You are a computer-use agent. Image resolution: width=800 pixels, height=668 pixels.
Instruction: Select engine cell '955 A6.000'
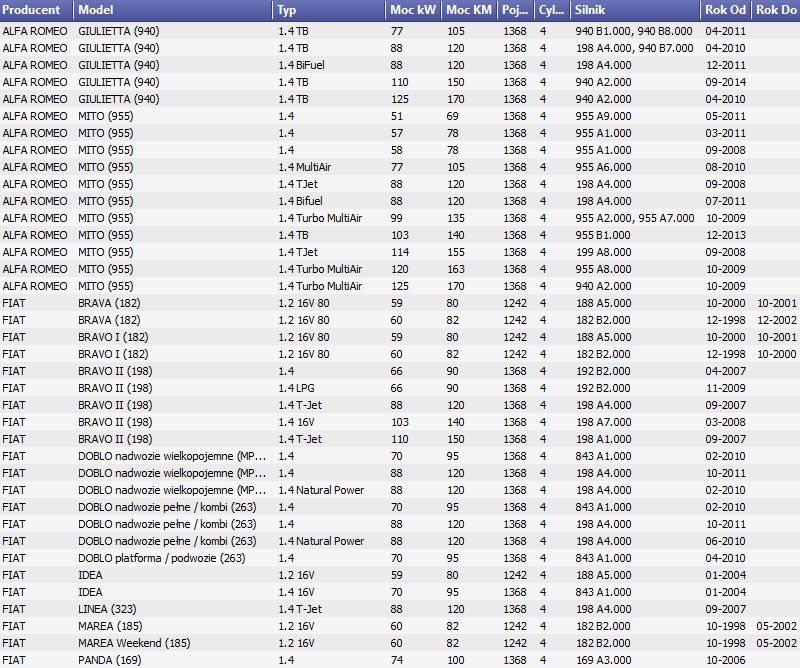pos(603,167)
